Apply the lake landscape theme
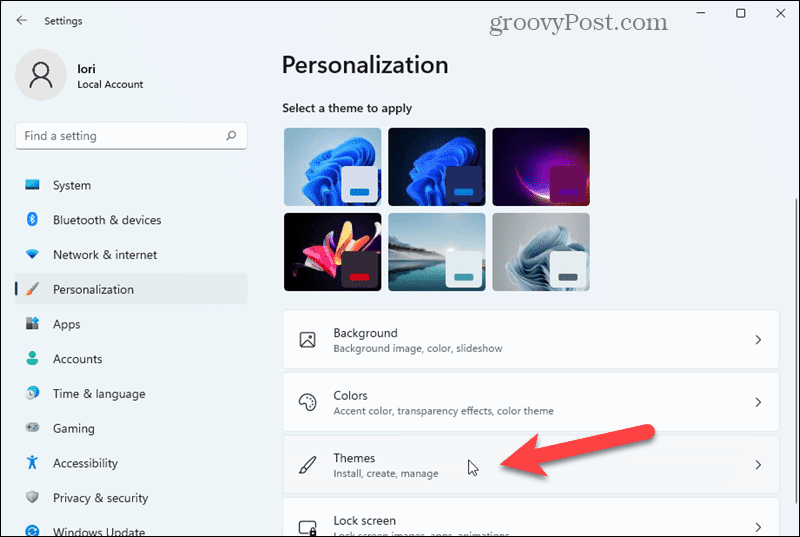800x537 pixels. [x=437, y=252]
